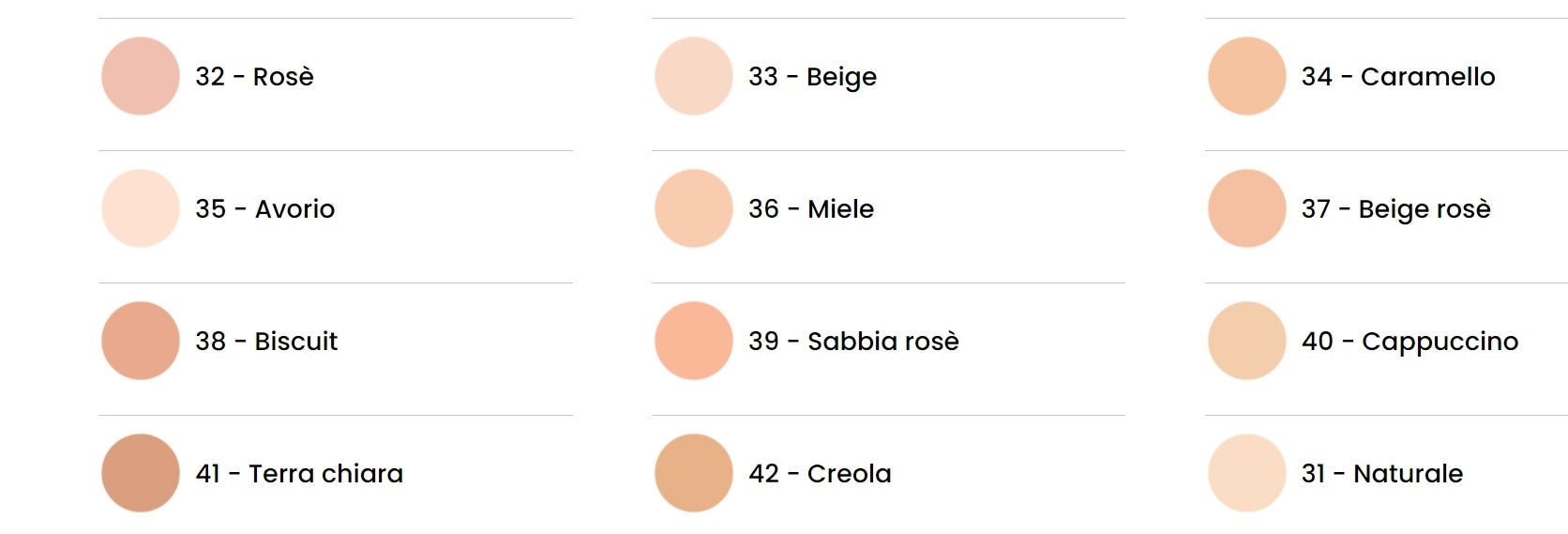Pick the 31 - Naturale shade swatch
This screenshot has height=534, width=1568.
(x=1247, y=473)
